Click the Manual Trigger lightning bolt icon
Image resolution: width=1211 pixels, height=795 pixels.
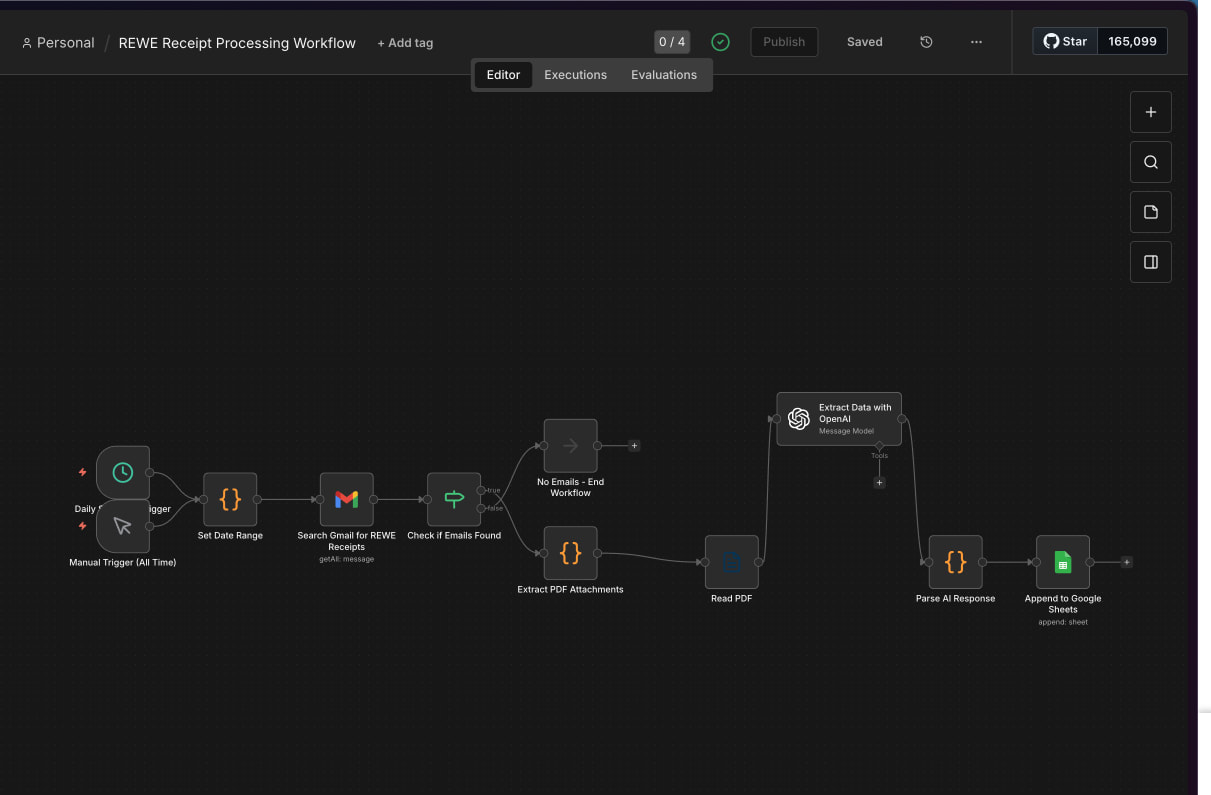coord(82,526)
